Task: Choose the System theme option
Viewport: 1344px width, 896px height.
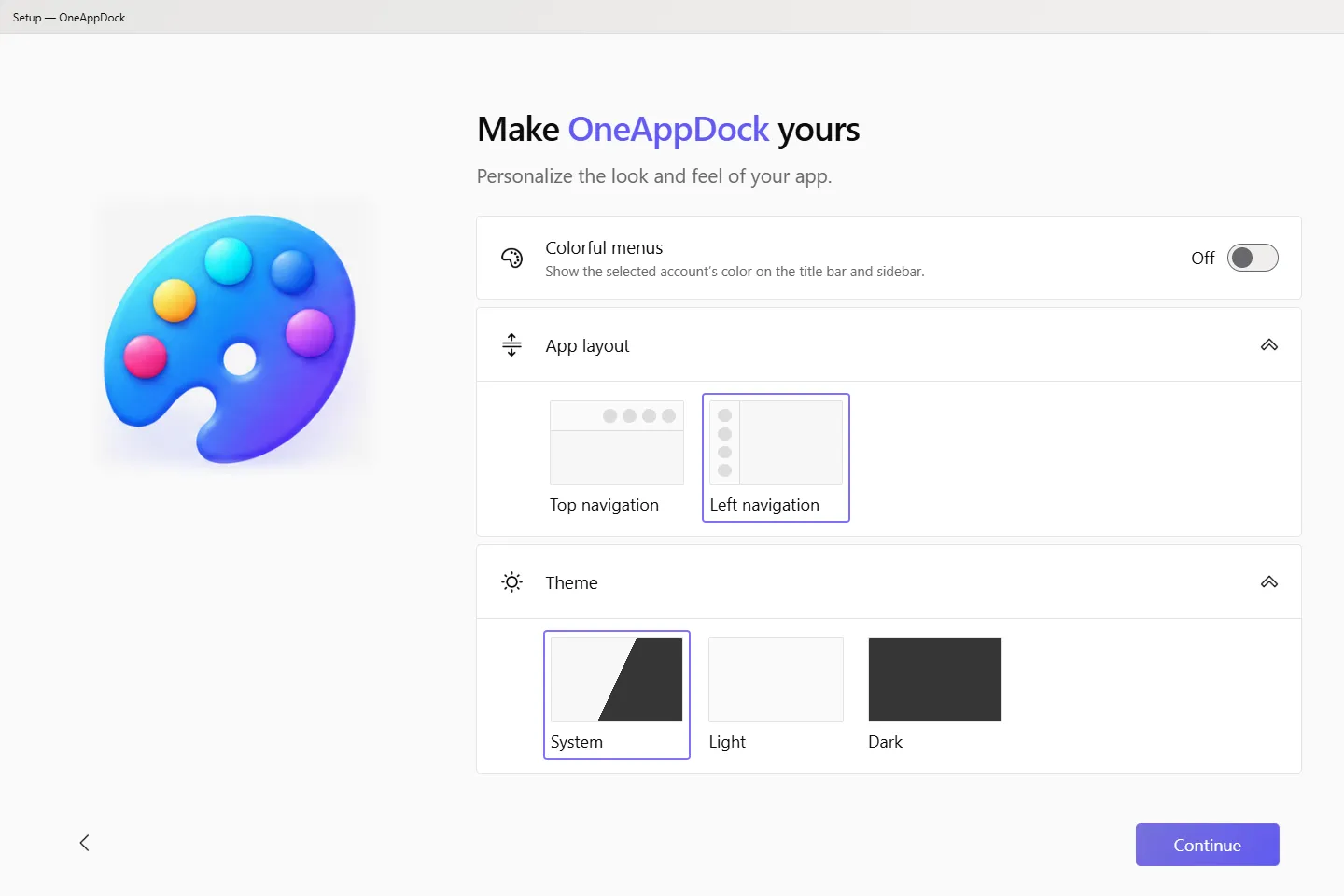Action: (617, 694)
